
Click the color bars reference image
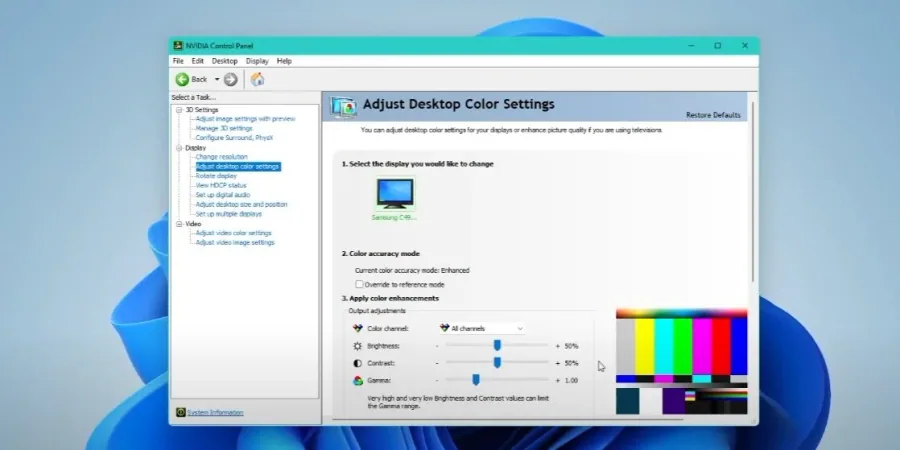point(681,362)
